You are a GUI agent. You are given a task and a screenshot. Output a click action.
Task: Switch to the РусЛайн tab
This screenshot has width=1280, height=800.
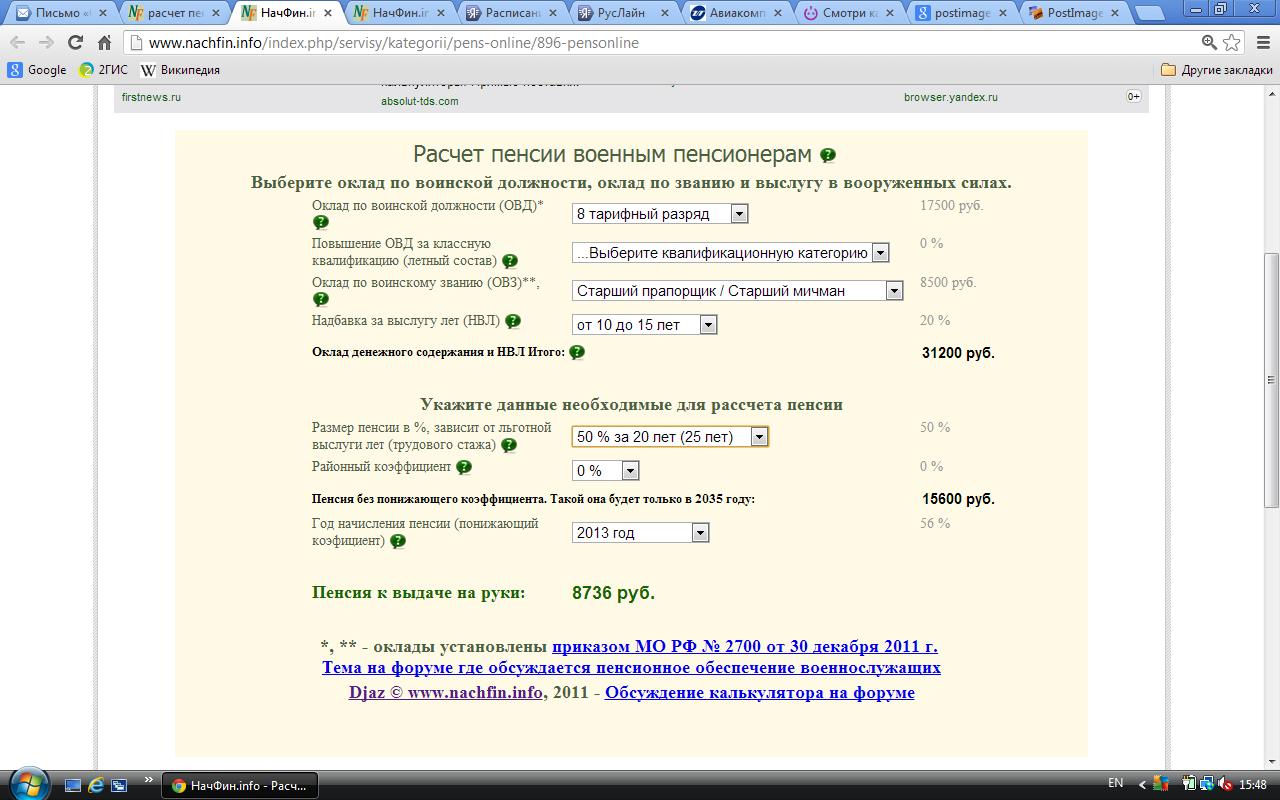coord(623,13)
